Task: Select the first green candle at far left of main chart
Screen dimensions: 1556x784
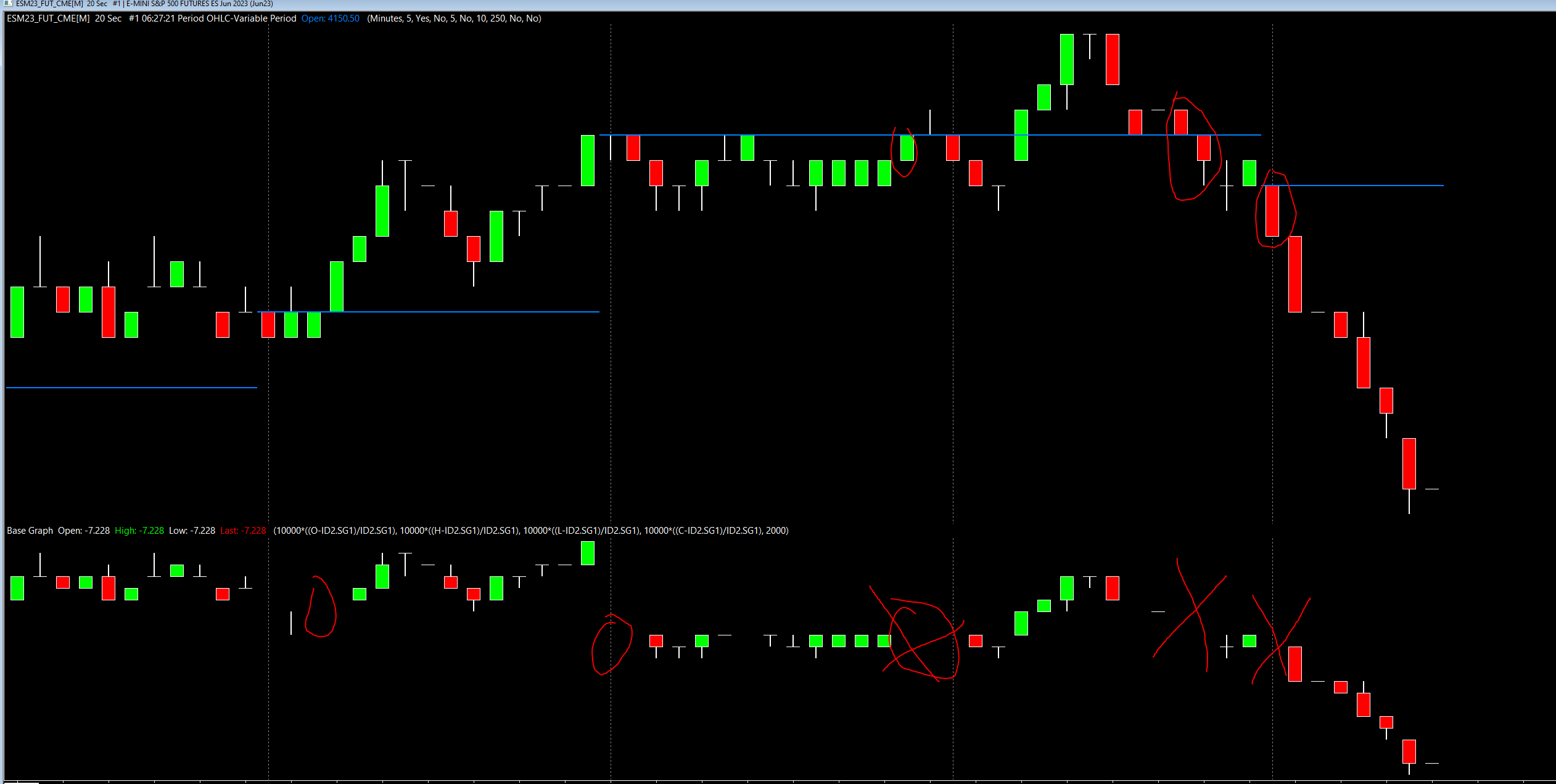Action: click(x=17, y=312)
